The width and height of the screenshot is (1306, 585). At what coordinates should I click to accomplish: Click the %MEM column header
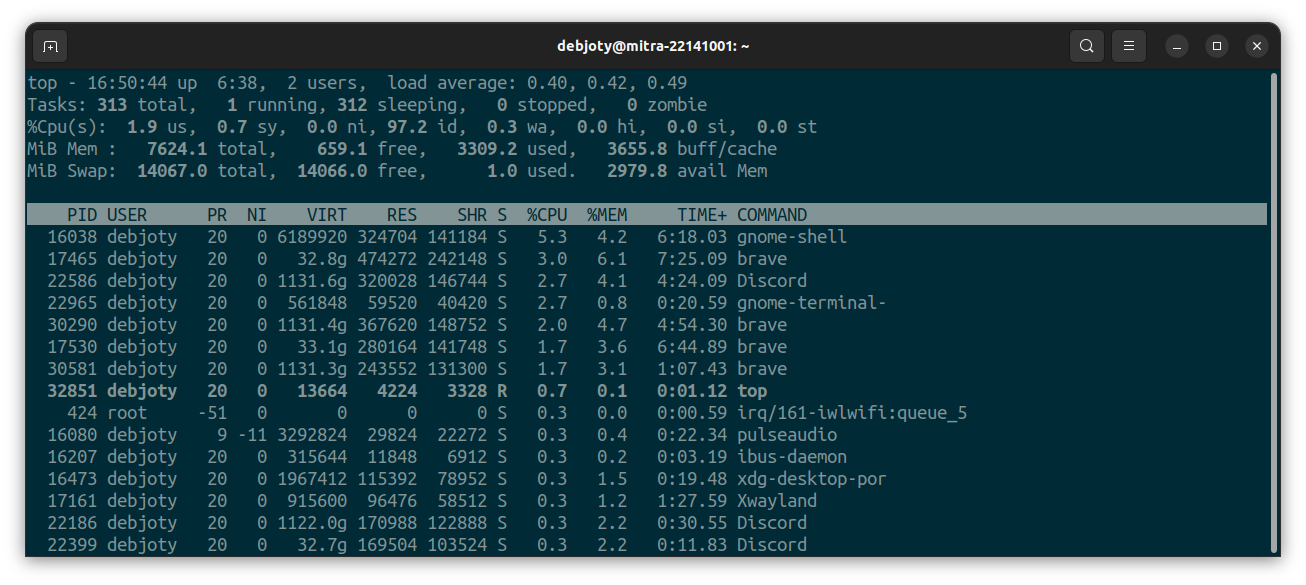[607, 215]
